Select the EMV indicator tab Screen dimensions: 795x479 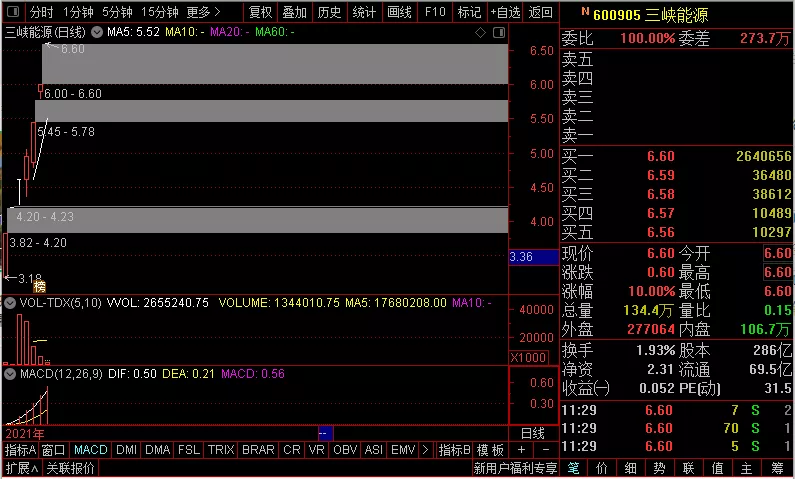(x=403, y=450)
